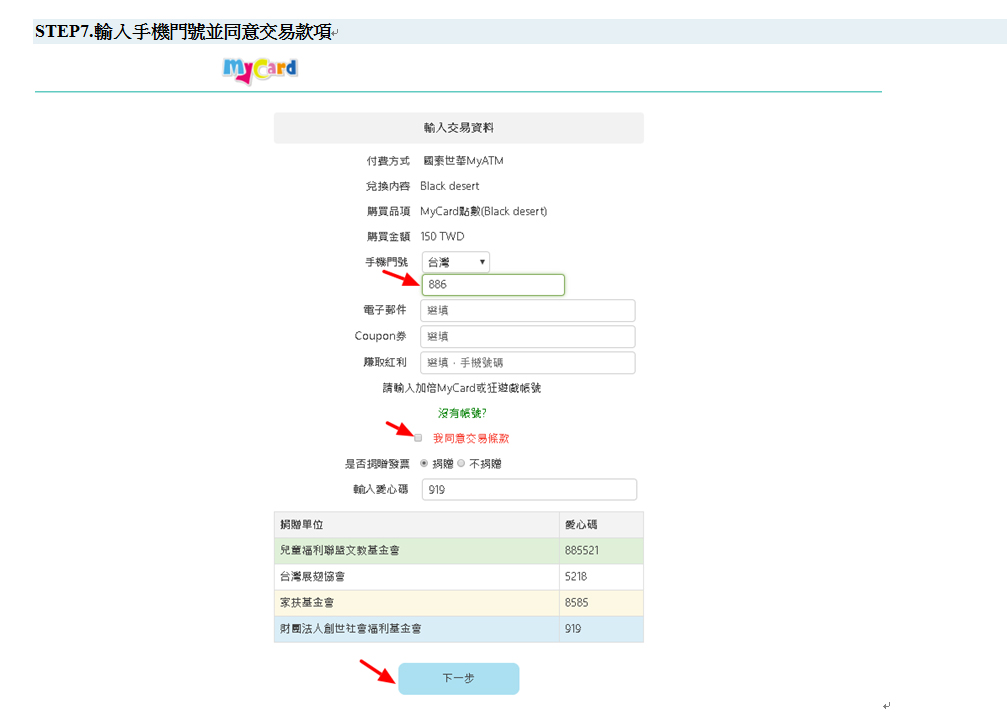Click the phone number field containing 886
Viewport: 1007px width, 712px height.
493,285
